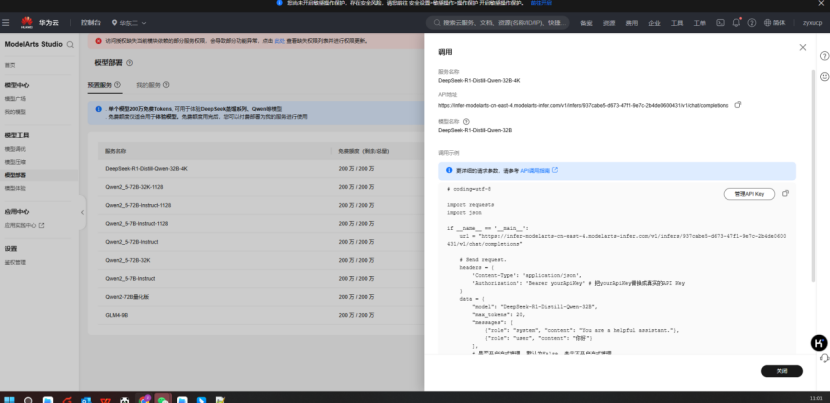830x403 pixels.
Task: Select the Qwen2_5-72B-32K row
Action: (261, 260)
